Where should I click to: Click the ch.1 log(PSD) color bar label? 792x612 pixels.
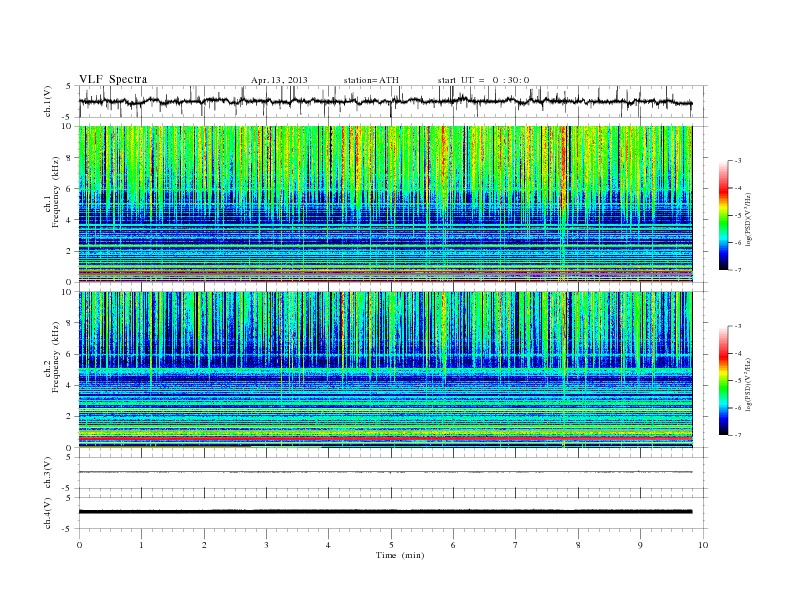749,220
